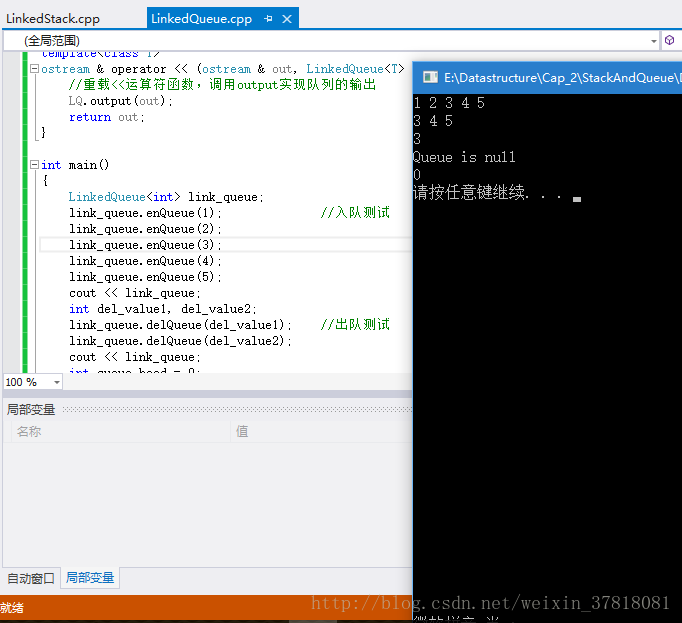
Task: Click the console title bar path
Action: pos(562,77)
